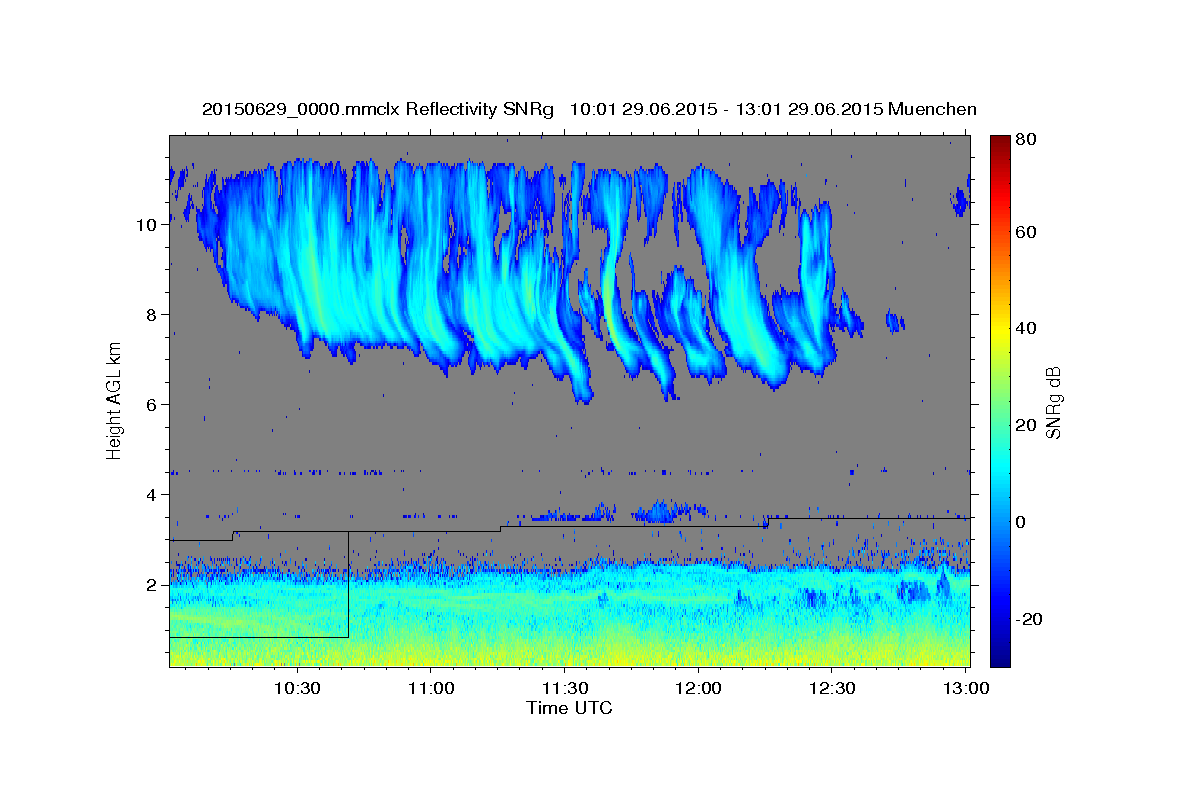Click the '-20' colorbar tick label
This screenshot has height=800, width=1200.
coord(1031,620)
